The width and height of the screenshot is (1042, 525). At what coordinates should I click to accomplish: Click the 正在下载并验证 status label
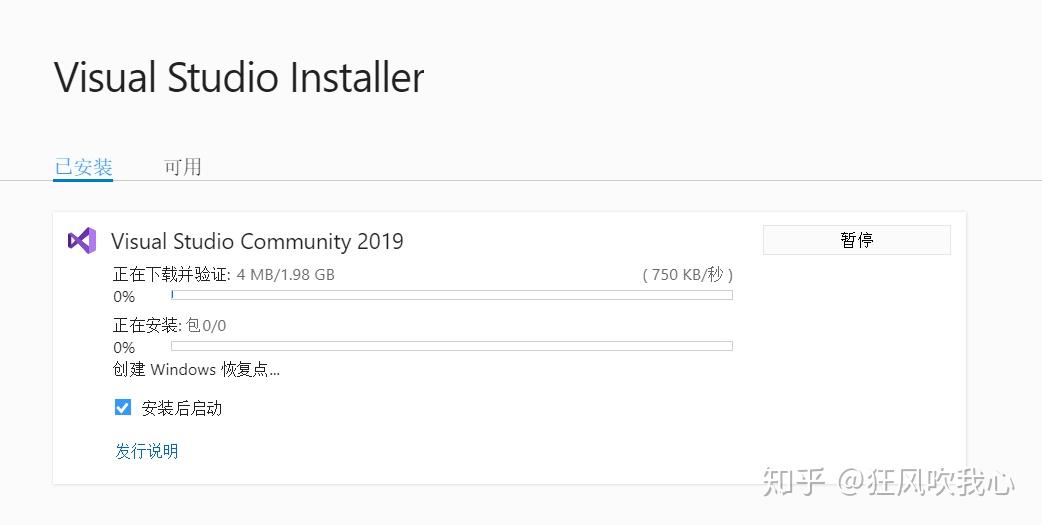point(171,274)
